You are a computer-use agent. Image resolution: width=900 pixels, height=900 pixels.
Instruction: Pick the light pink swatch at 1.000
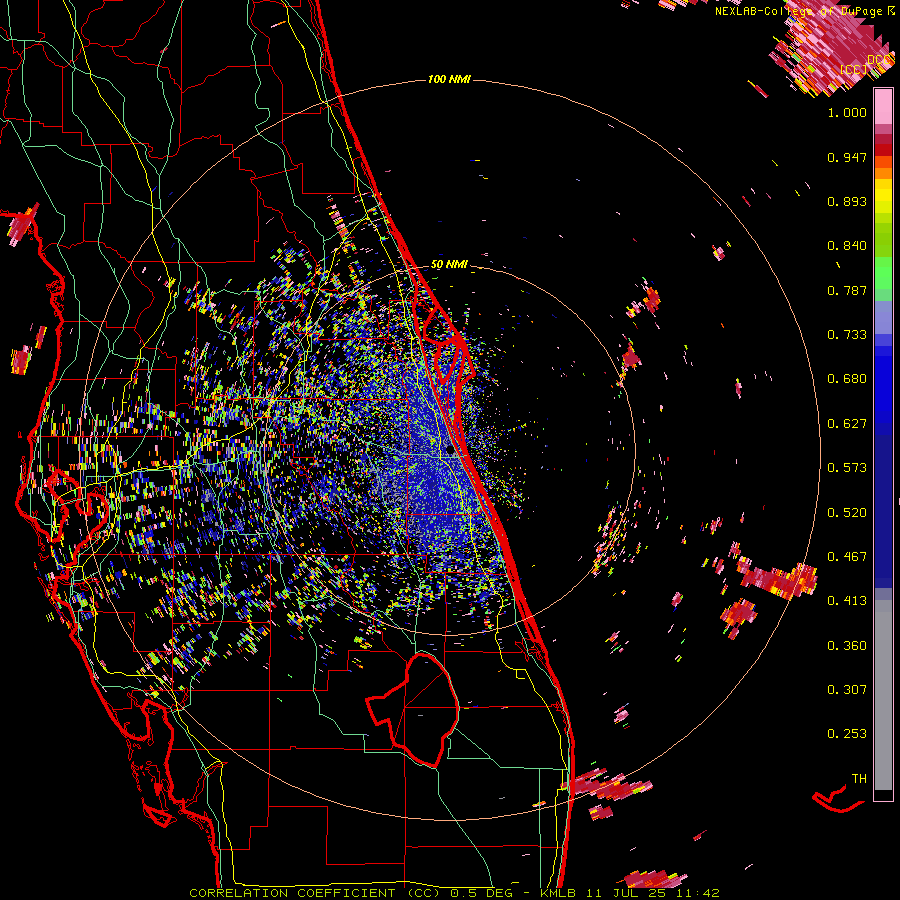[883, 106]
